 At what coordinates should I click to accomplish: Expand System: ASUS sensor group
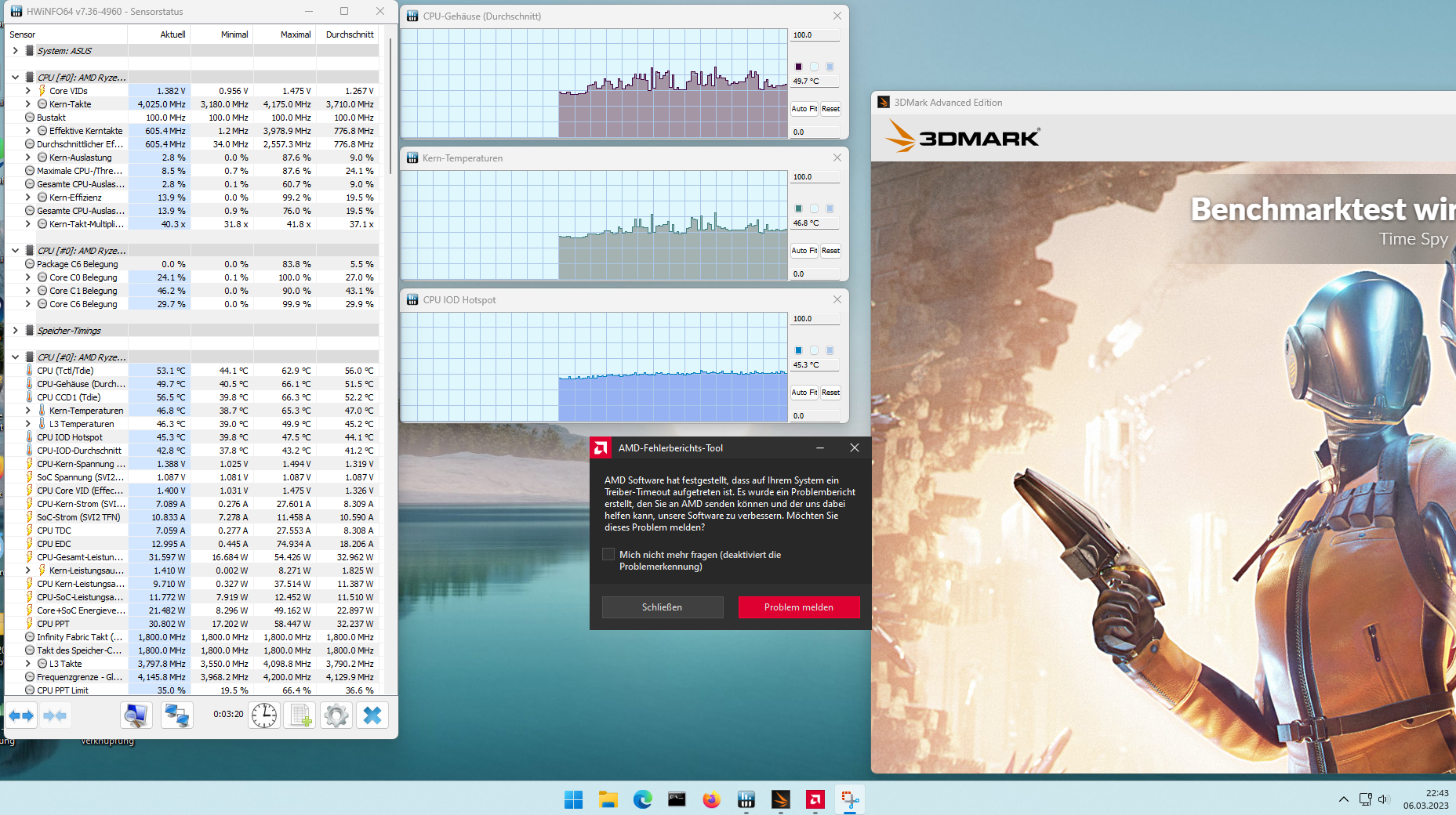pos(15,51)
